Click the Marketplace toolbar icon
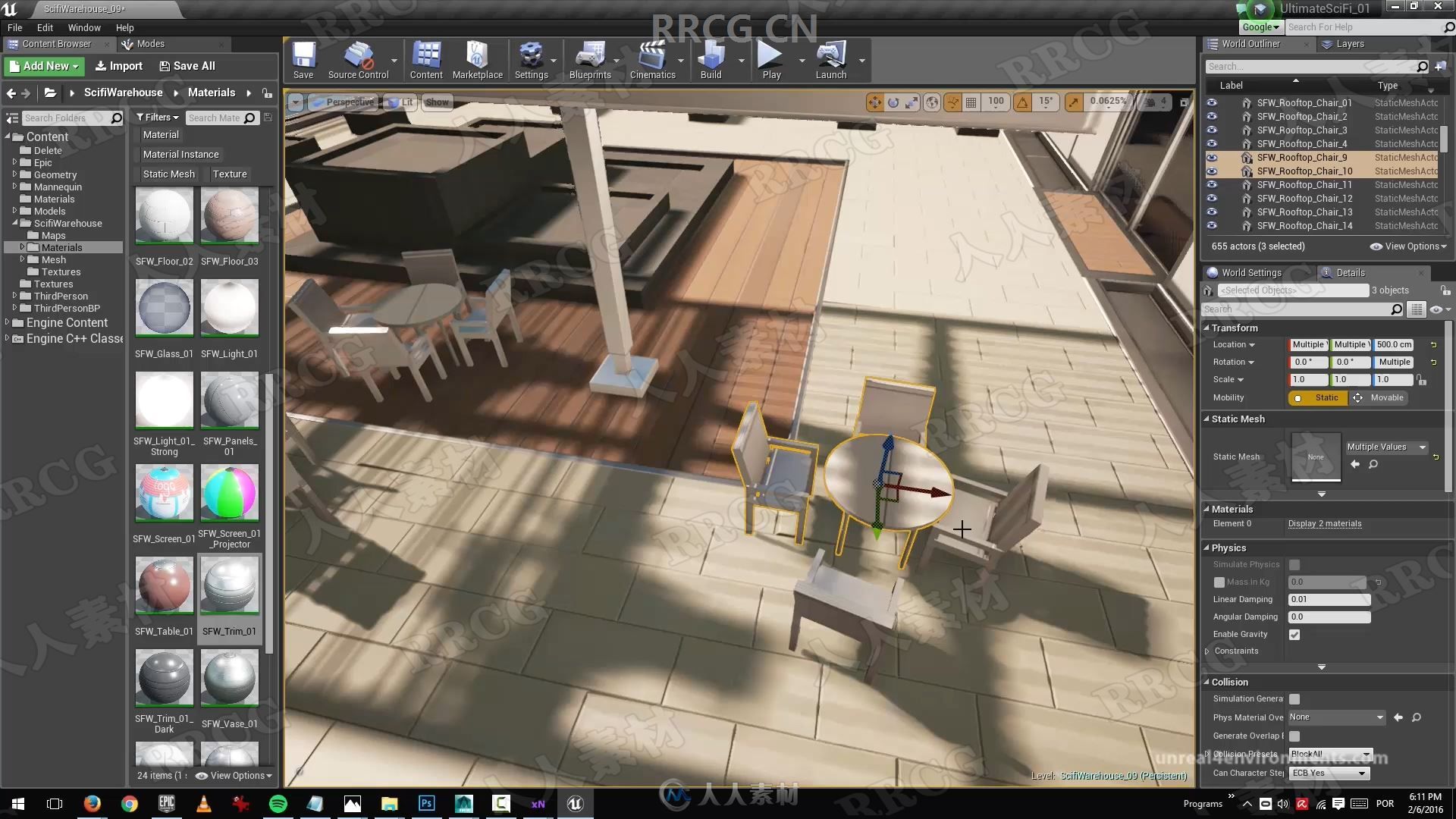 click(477, 60)
